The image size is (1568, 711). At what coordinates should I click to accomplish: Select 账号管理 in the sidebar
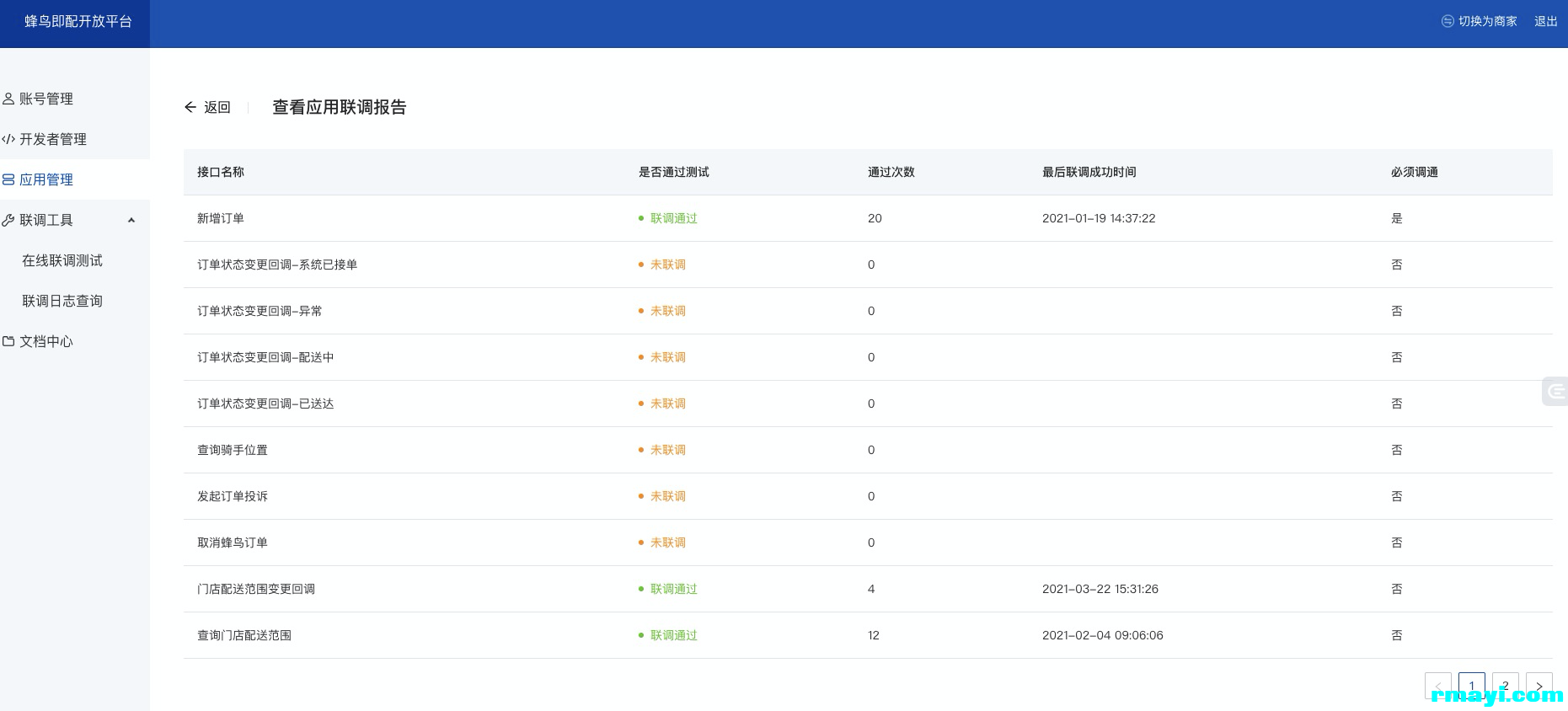[46, 99]
